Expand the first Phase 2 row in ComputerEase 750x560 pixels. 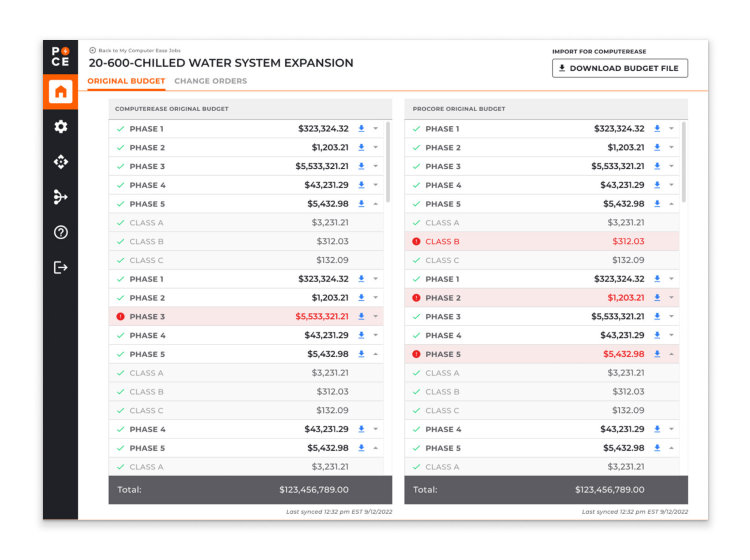click(375, 147)
